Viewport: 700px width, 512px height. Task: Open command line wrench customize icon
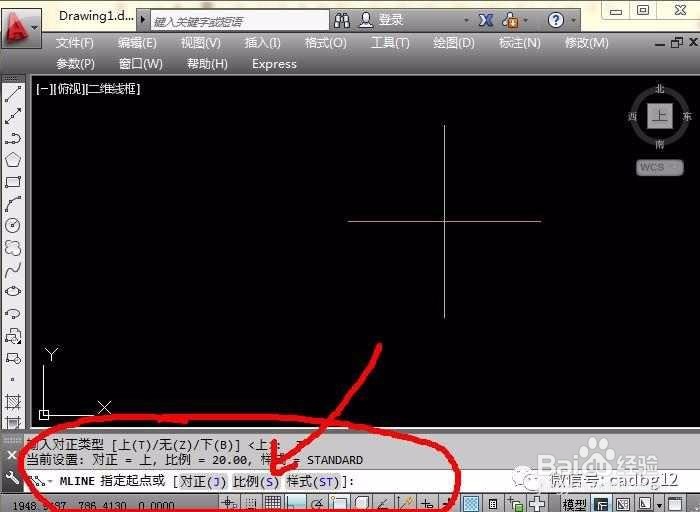[x=12, y=478]
